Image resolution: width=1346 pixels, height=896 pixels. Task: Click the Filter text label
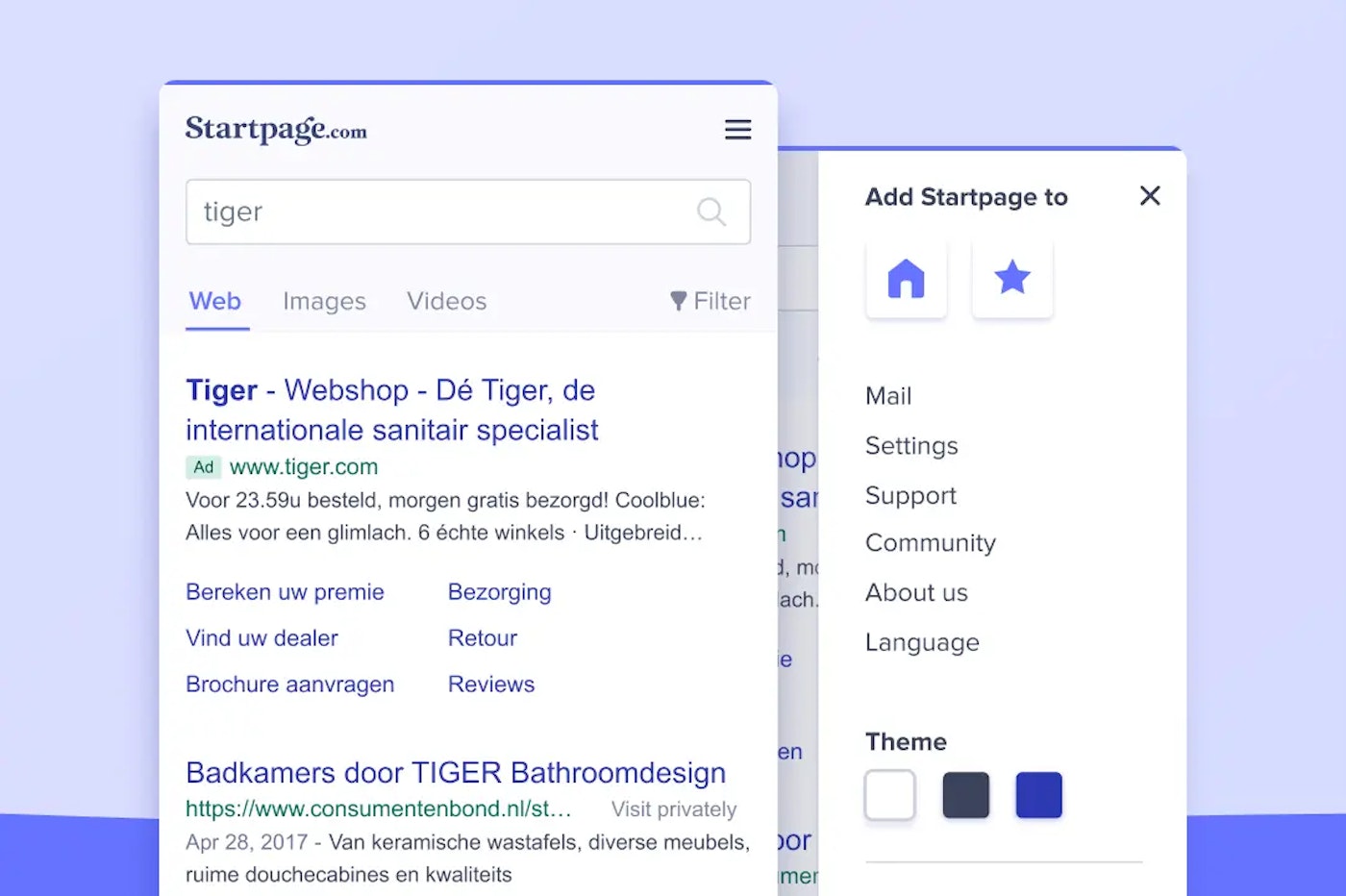[722, 301]
